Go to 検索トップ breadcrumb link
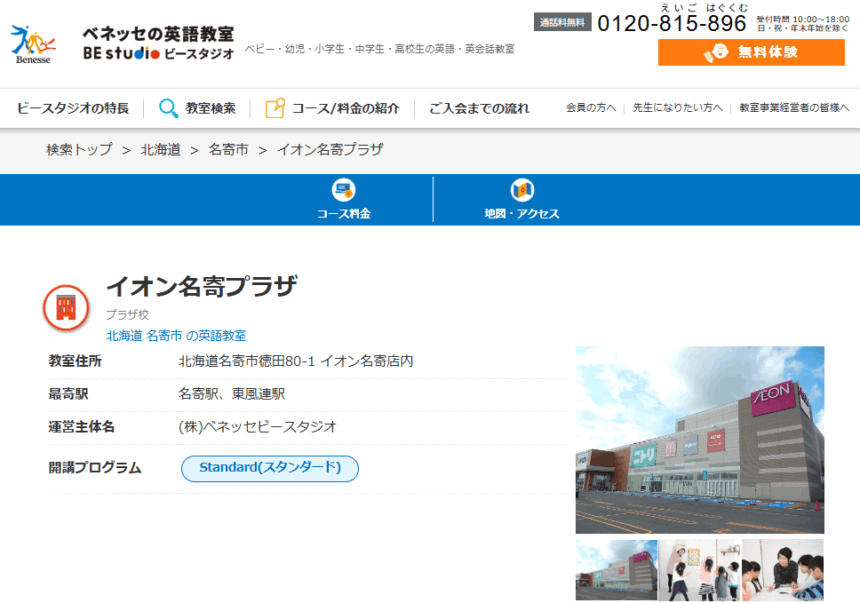The width and height of the screenshot is (860, 603). (80, 149)
